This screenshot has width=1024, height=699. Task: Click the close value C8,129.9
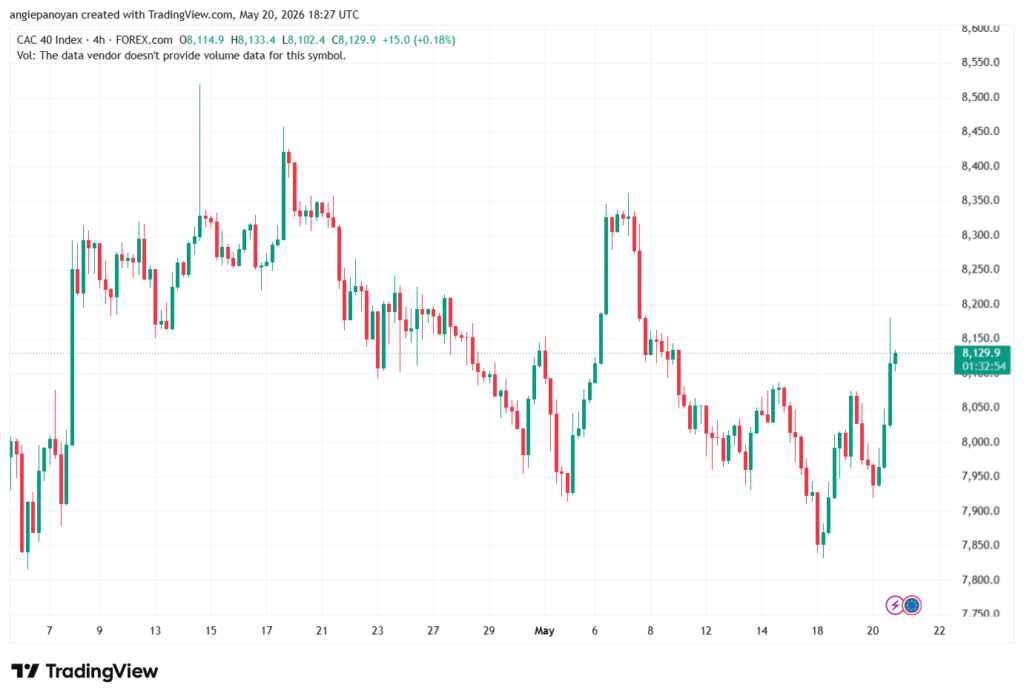pyautogui.click(x=353, y=40)
